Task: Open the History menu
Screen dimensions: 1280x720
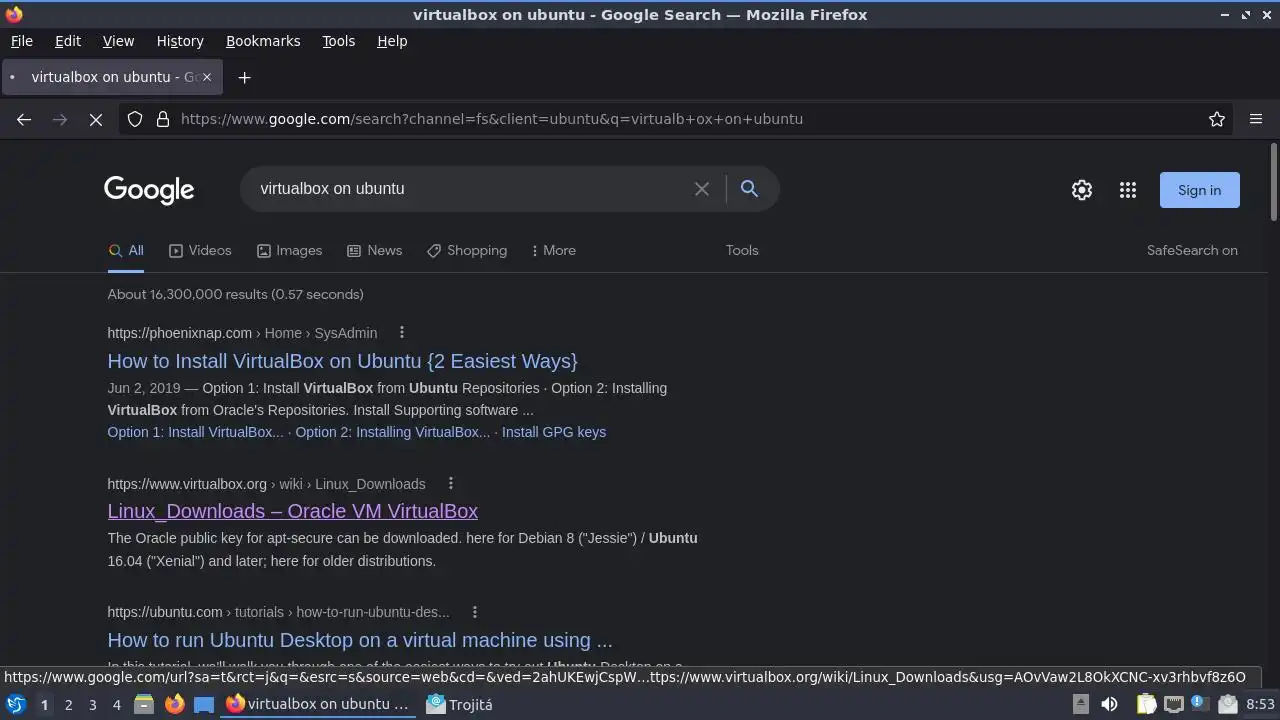Action: point(180,41)
